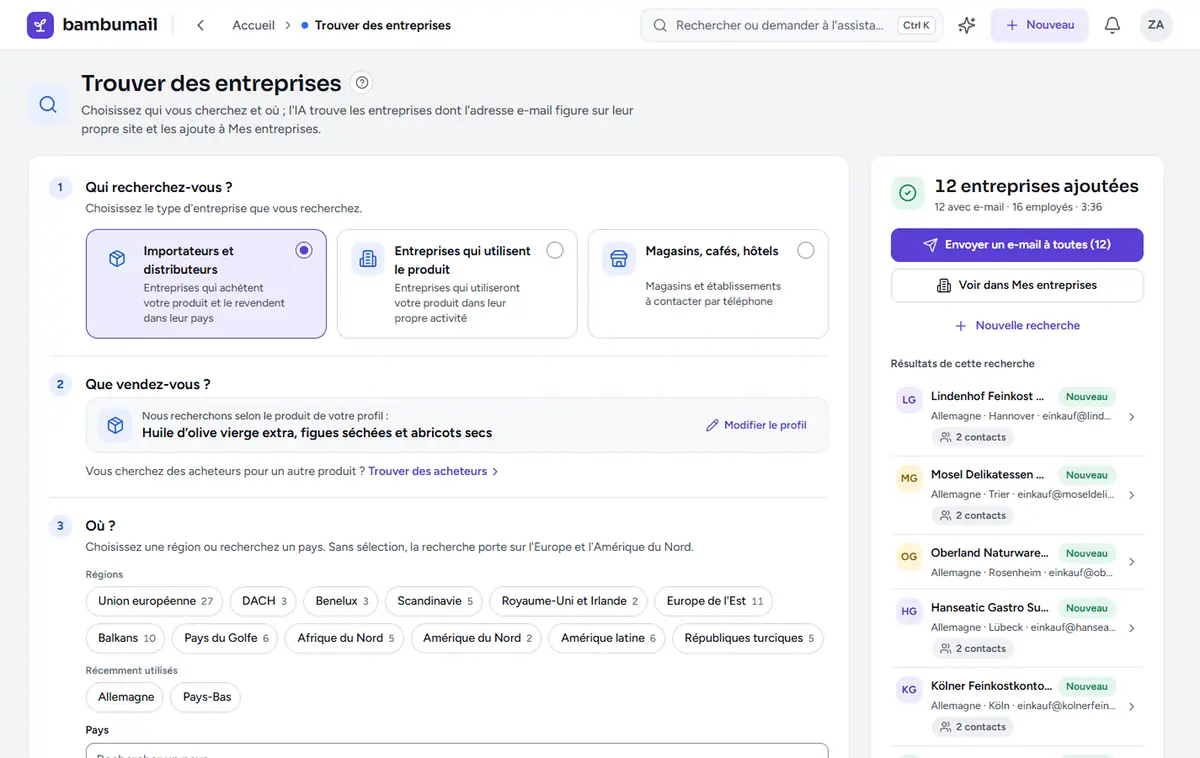
Task: Click the Importateurs et distributeurs box icon
Action: [x=117, y=259]
